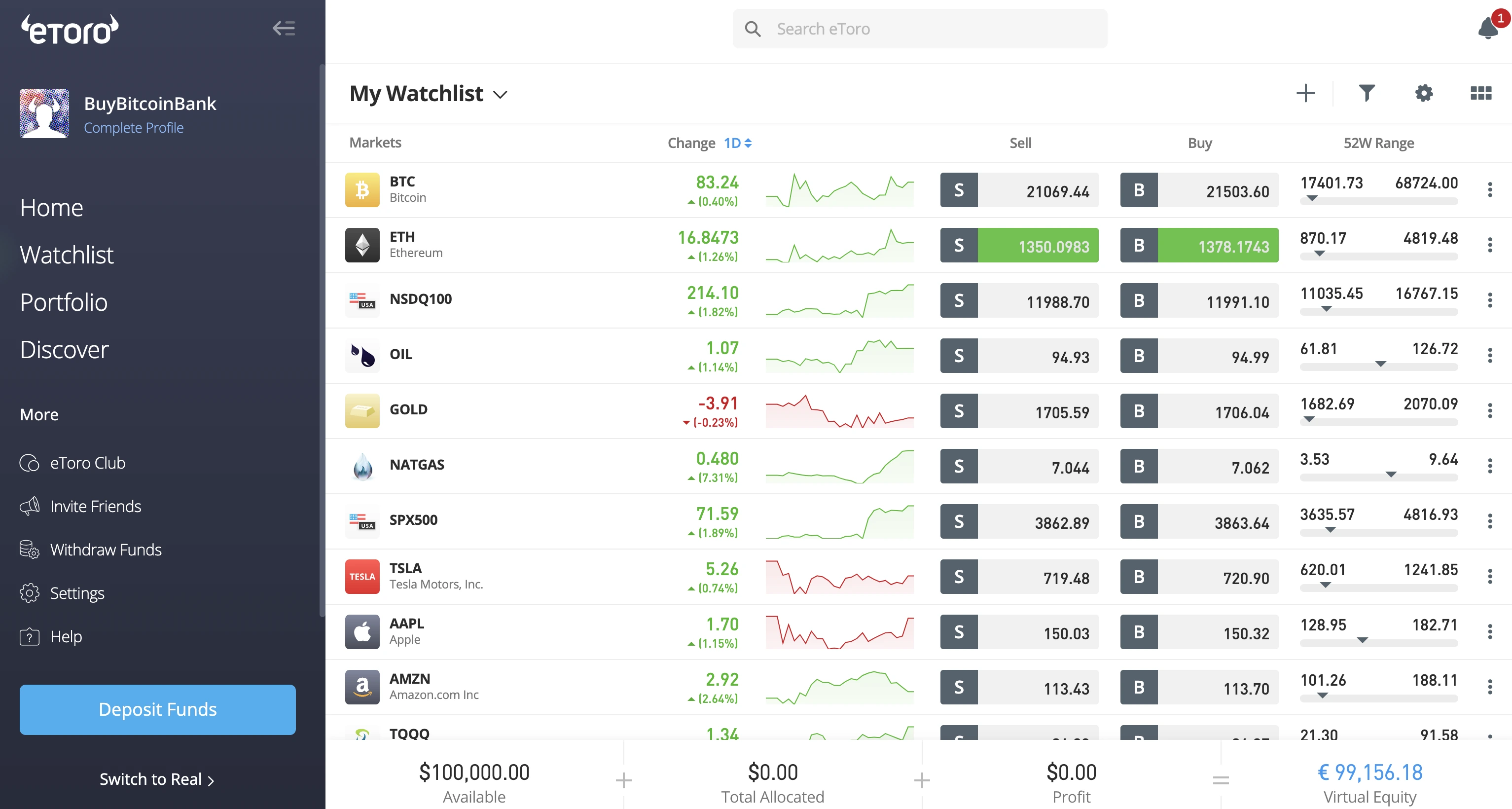
Task: Click the Tesla logo icon
Action: pos(362,577)
